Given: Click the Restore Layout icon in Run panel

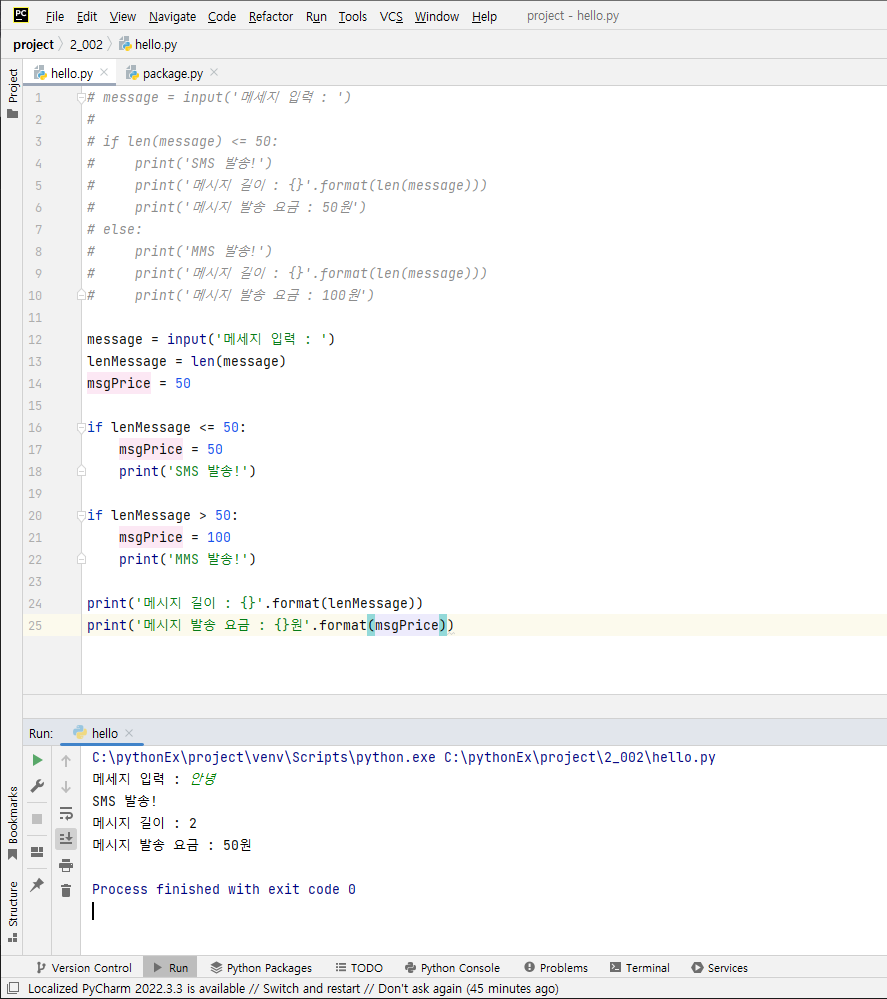Looking at the screenshot, I should pyautogui.click(x=37, y=852).
